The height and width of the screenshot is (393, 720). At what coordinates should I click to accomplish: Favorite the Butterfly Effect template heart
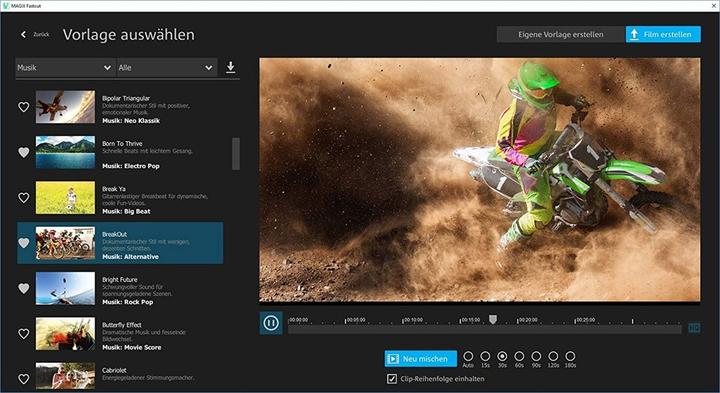click(23, 334)
